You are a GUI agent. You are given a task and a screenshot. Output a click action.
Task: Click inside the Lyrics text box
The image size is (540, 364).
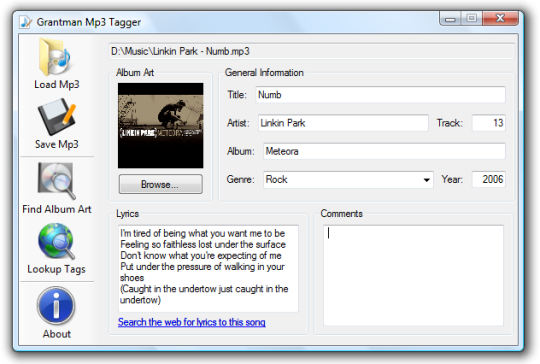click(208, 269)
